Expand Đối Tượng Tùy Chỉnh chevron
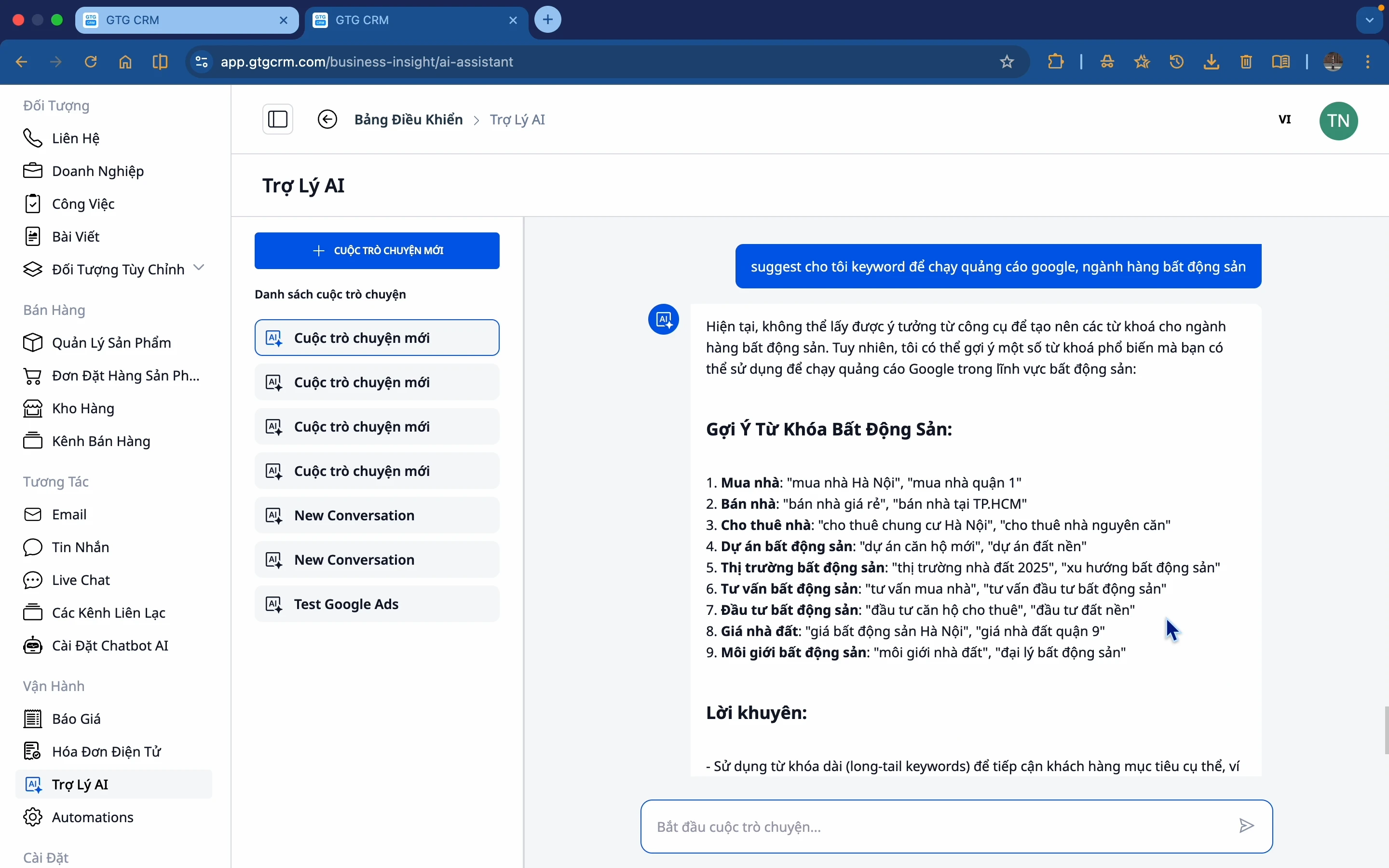This screenshot has width=1389, height=868. [x=199, y=268]
